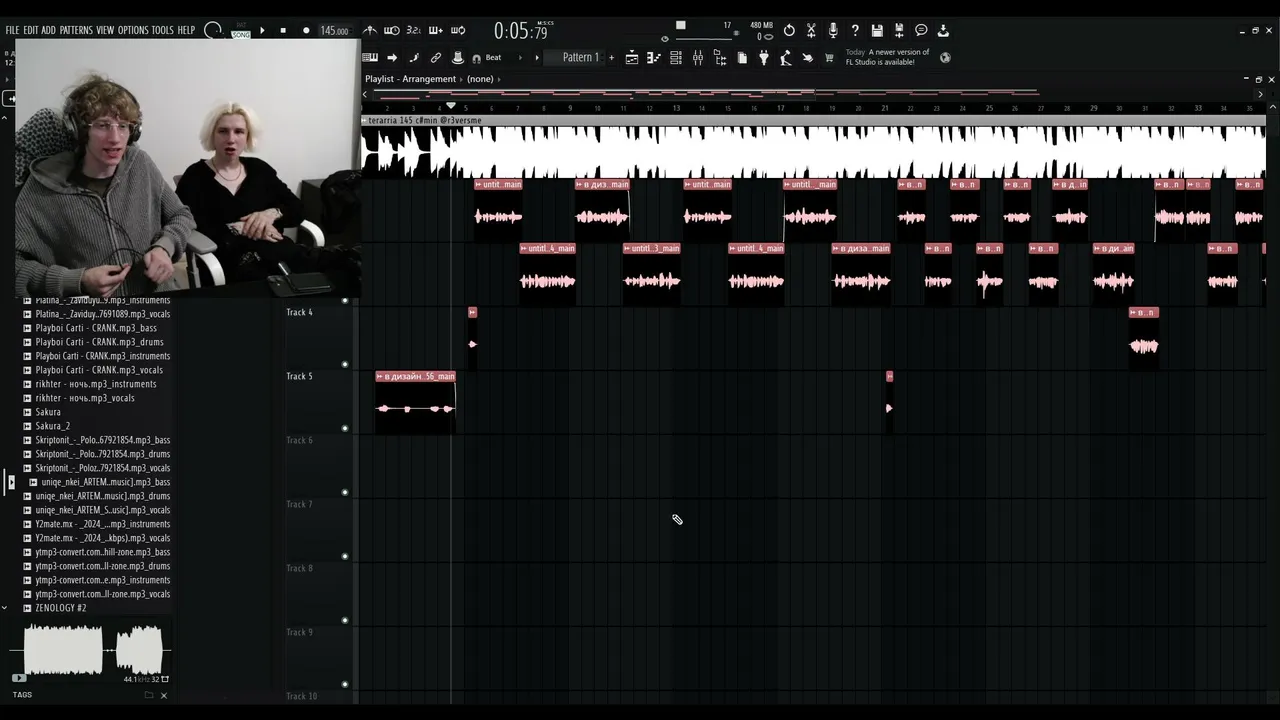1280x720 pixels.
Task: Toggle the headphone snap selector icon
Action: (476, 58)
